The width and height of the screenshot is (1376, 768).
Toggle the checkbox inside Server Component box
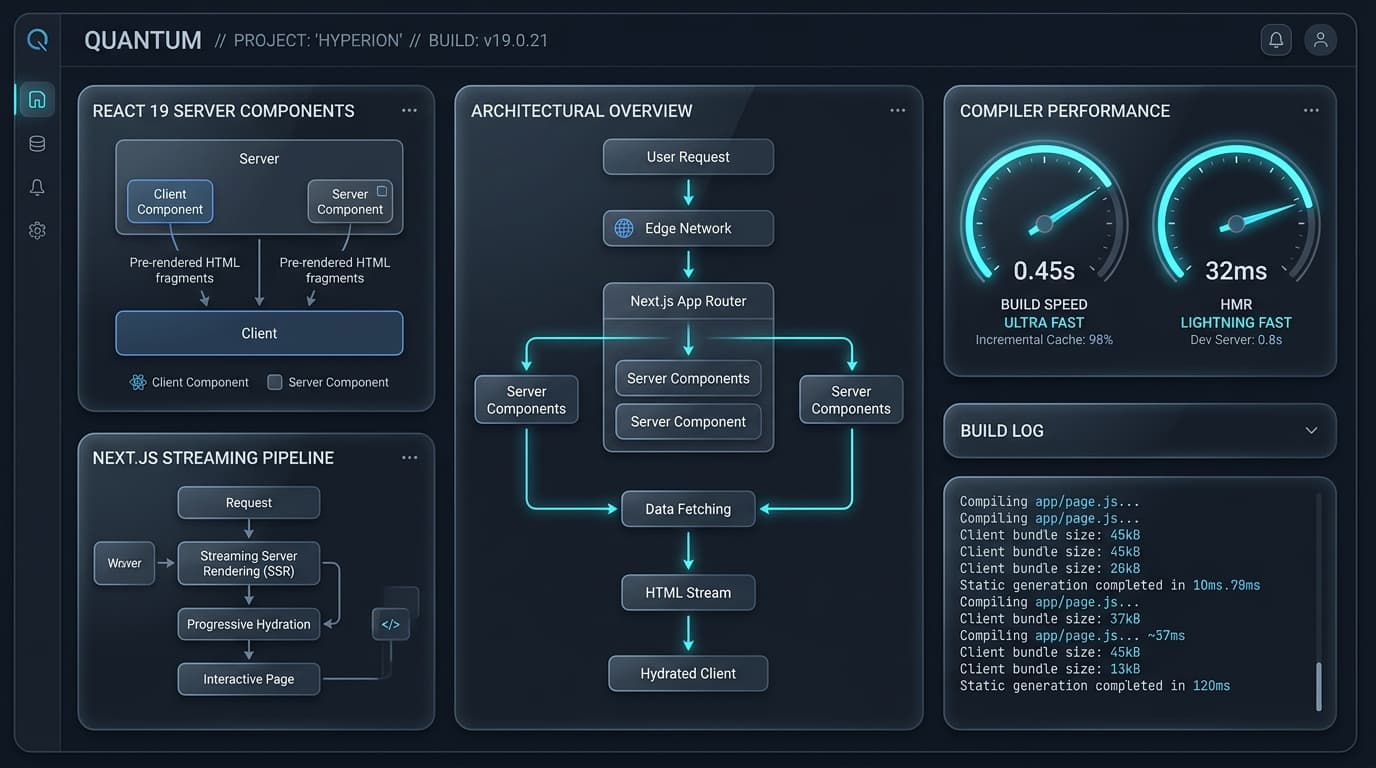(x=381, y=190)
